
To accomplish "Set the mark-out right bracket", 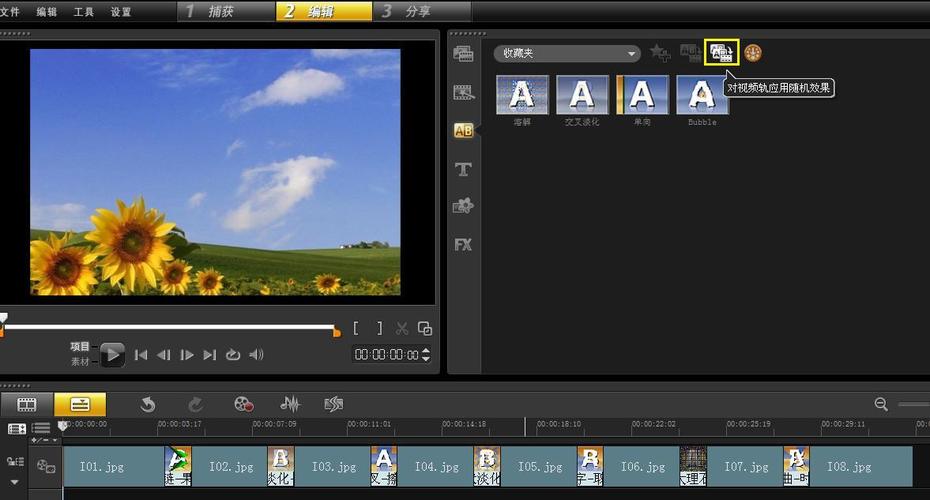I will pos(380,328).
